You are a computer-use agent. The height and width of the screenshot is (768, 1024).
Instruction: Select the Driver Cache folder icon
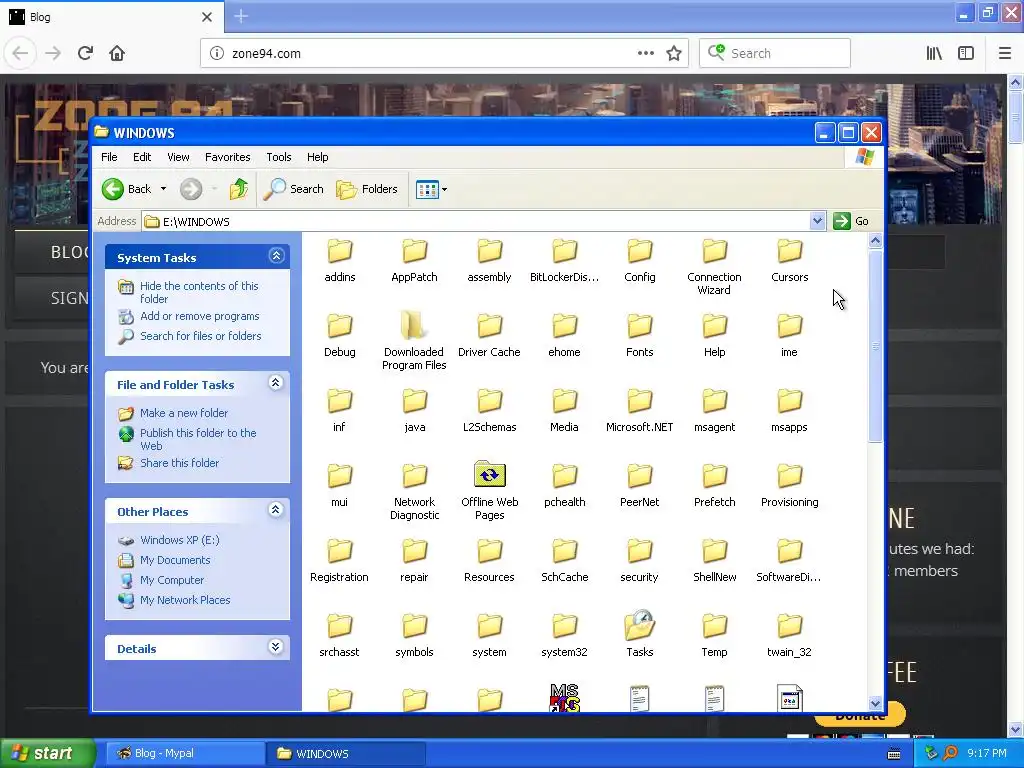(490, 325)
